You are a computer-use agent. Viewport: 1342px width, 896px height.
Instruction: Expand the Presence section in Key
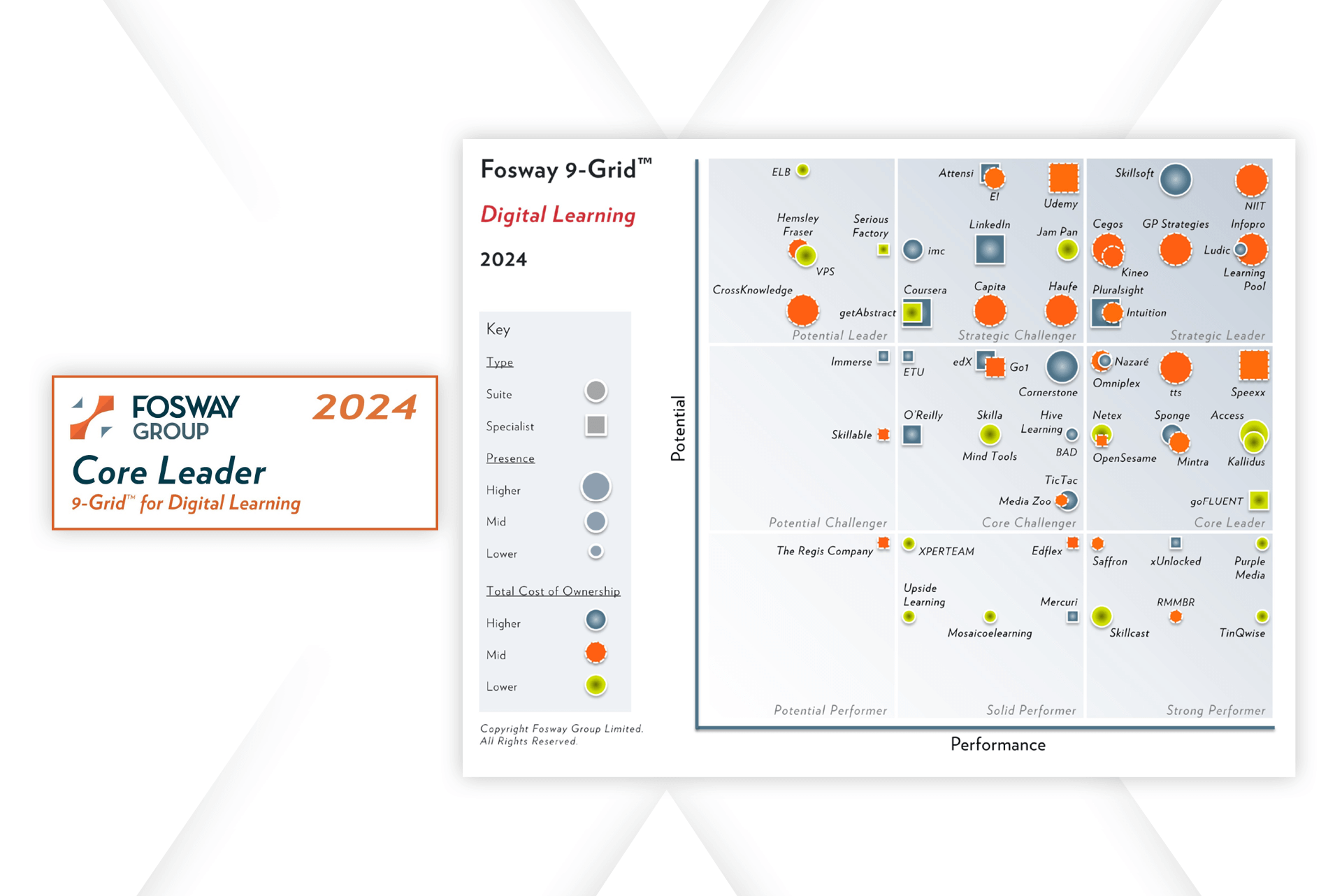pos(511,460)
